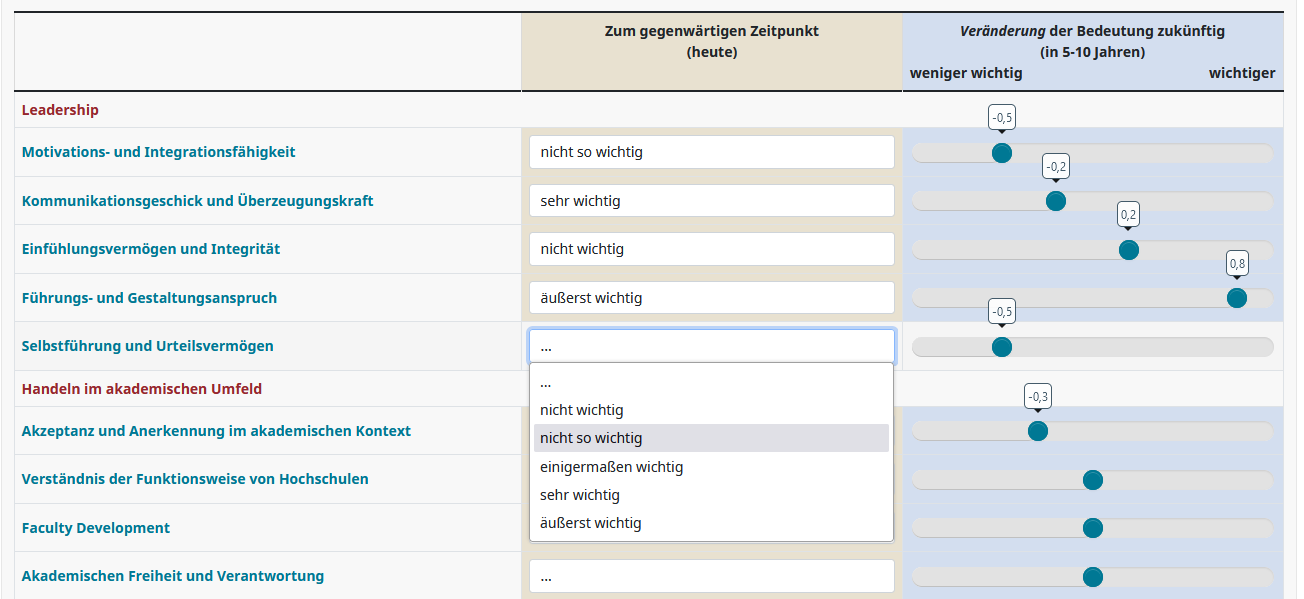Click Einfühlungsvermögen und Integrität slider handle
Screen dimensions: 1304x599
coord(1129,250)
